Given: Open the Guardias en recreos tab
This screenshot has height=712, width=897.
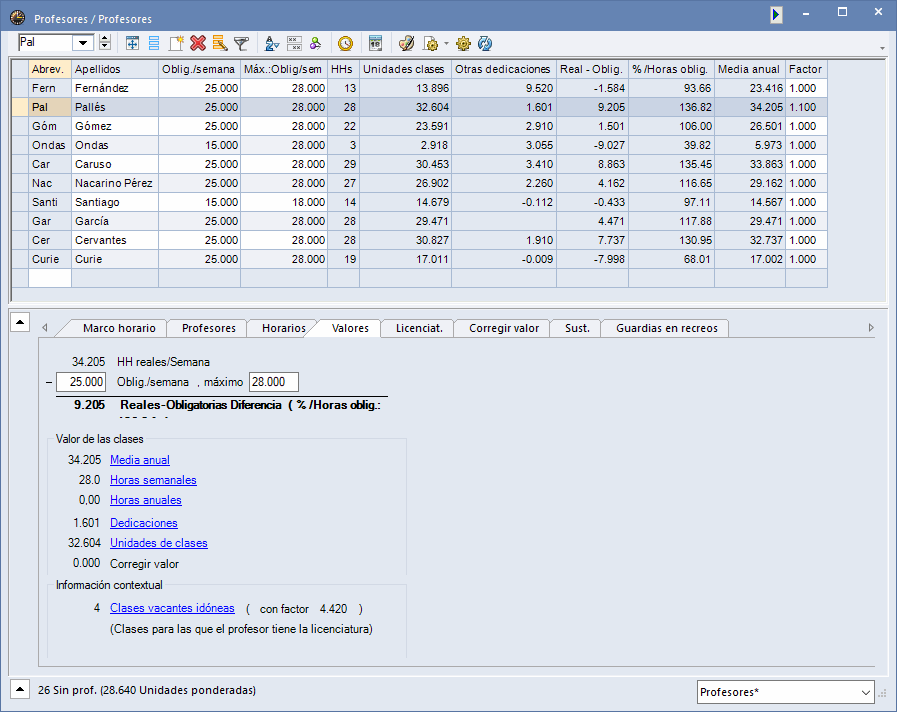Looking at the screenshot, I should tap(666, 328).
